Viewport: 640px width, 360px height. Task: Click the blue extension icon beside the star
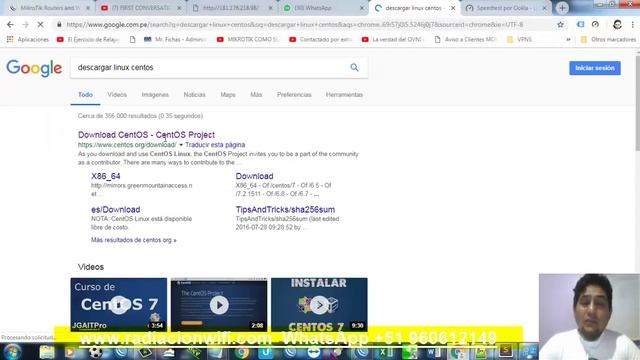[x=580, y=24]
